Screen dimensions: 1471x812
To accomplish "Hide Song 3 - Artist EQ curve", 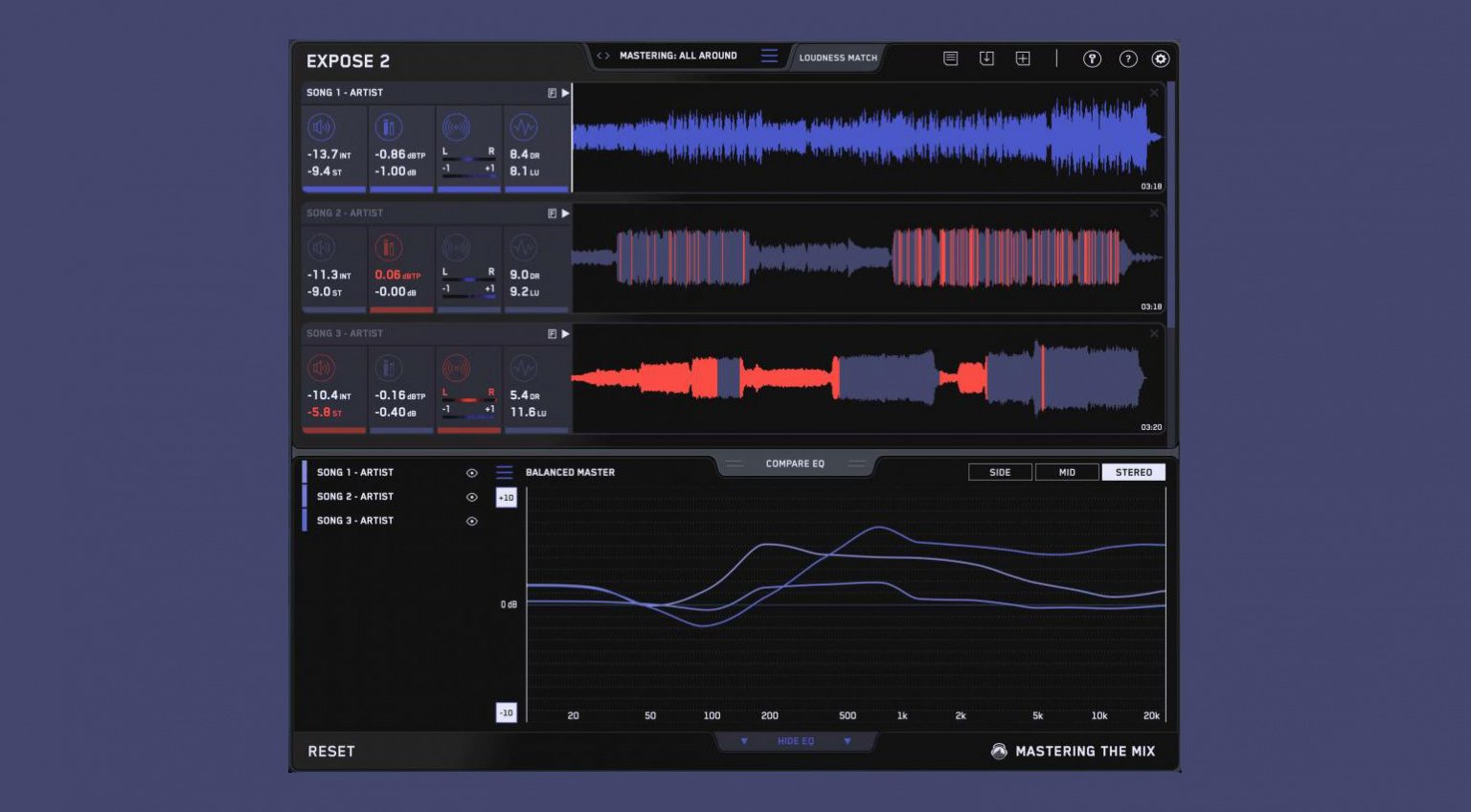I will pyautogui.click(x=471, y=522).
